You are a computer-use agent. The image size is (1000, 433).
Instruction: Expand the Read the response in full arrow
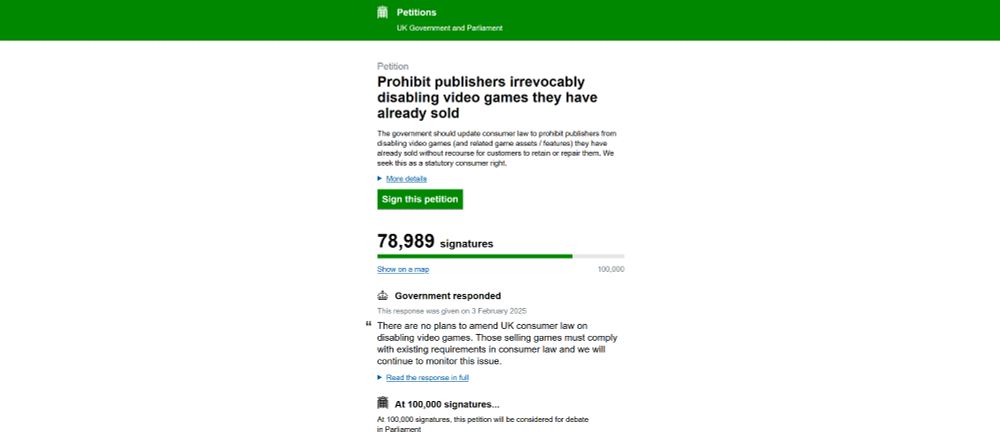click(x=380, y=378)
